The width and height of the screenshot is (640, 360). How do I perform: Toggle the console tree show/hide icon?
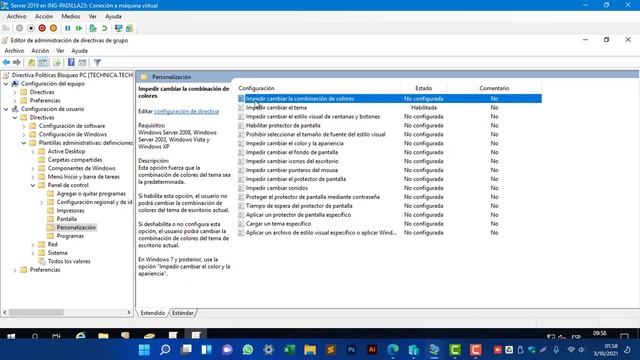(43, 62)
